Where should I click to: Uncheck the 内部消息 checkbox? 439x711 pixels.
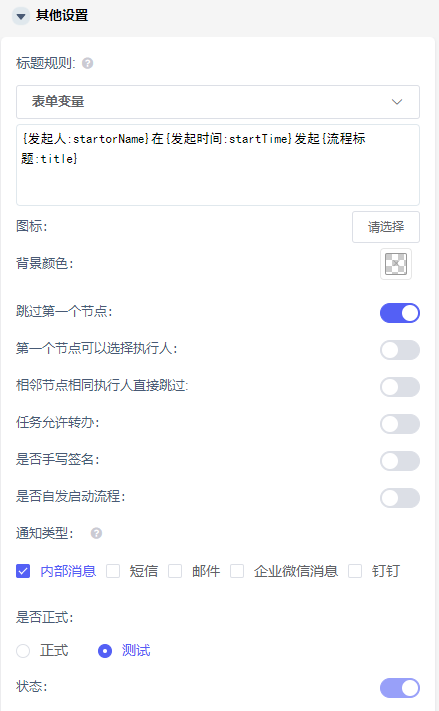(23, 571)
